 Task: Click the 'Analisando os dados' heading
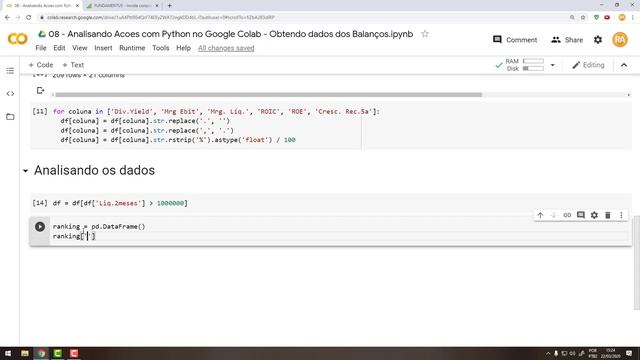tap(94, 170)
